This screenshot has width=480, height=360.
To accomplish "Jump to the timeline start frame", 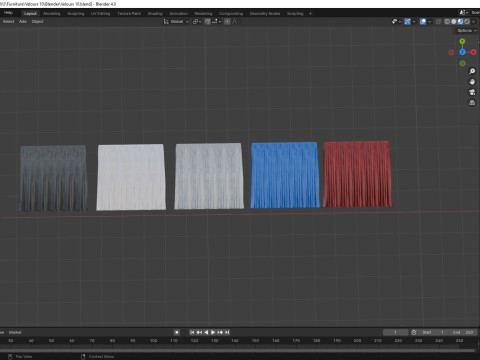I will 192,332.
